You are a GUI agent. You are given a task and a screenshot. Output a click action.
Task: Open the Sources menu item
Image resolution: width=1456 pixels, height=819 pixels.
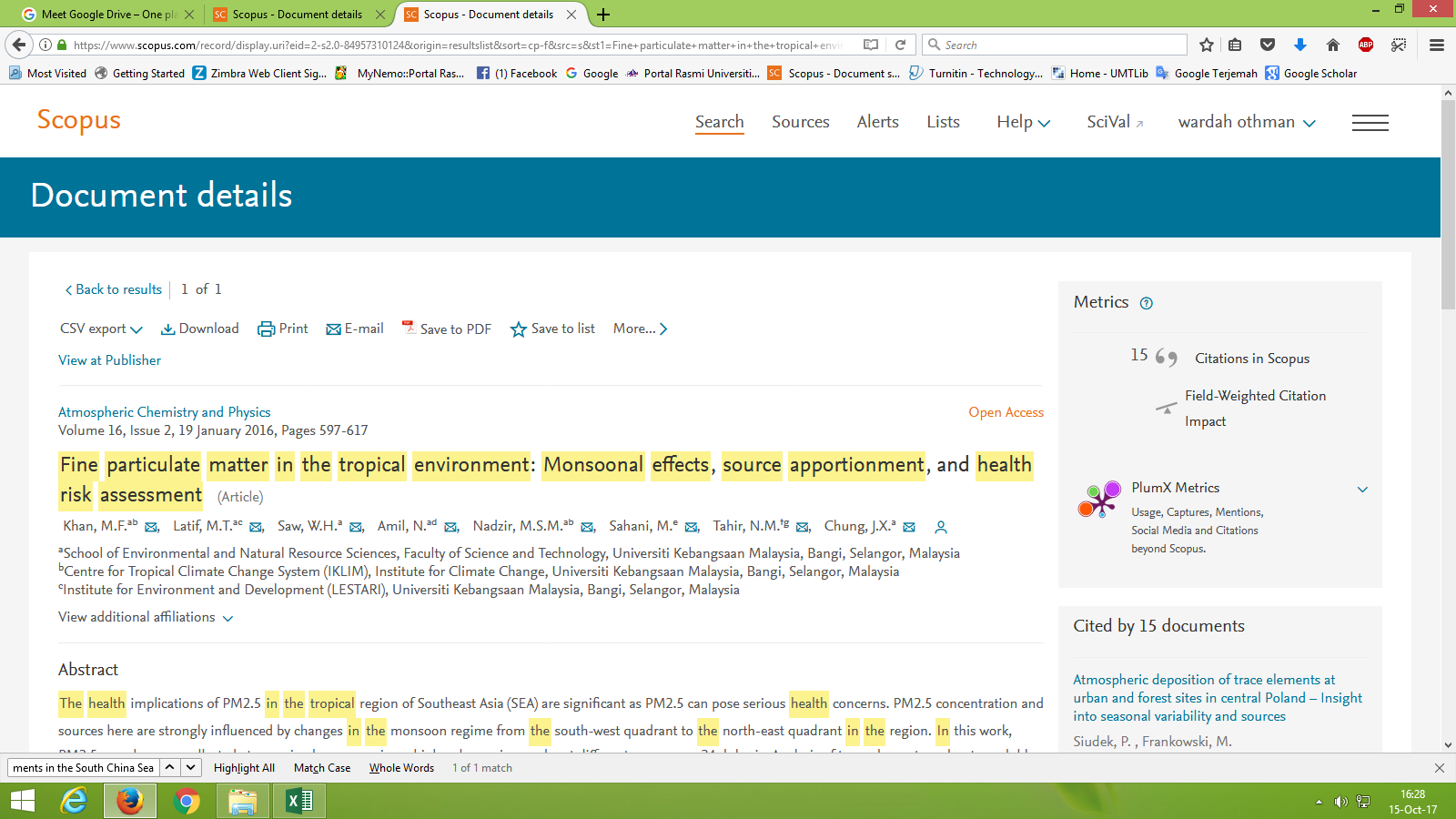pyautogui.click(x=800, y=122)
